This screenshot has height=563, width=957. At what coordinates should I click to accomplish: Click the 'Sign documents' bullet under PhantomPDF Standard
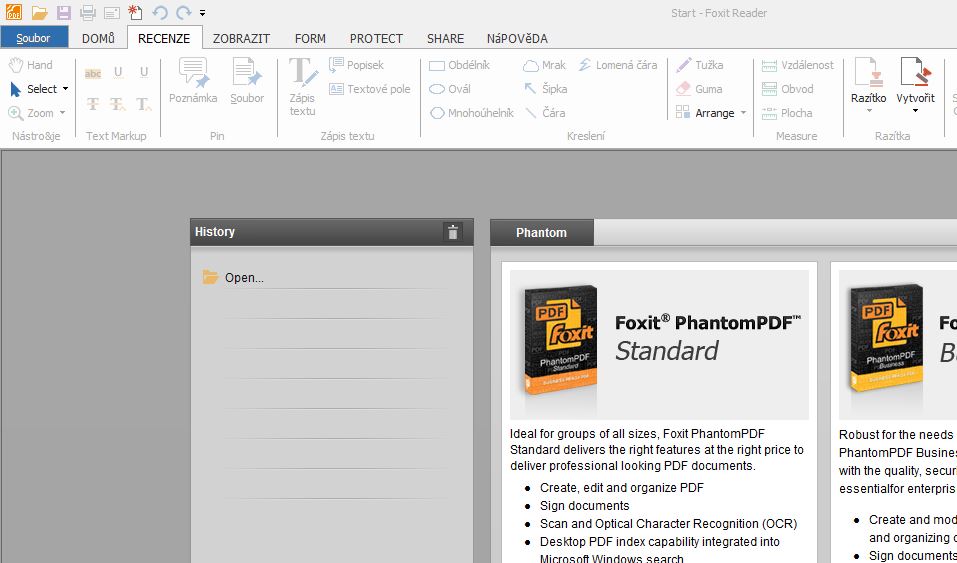pos(585,506)
